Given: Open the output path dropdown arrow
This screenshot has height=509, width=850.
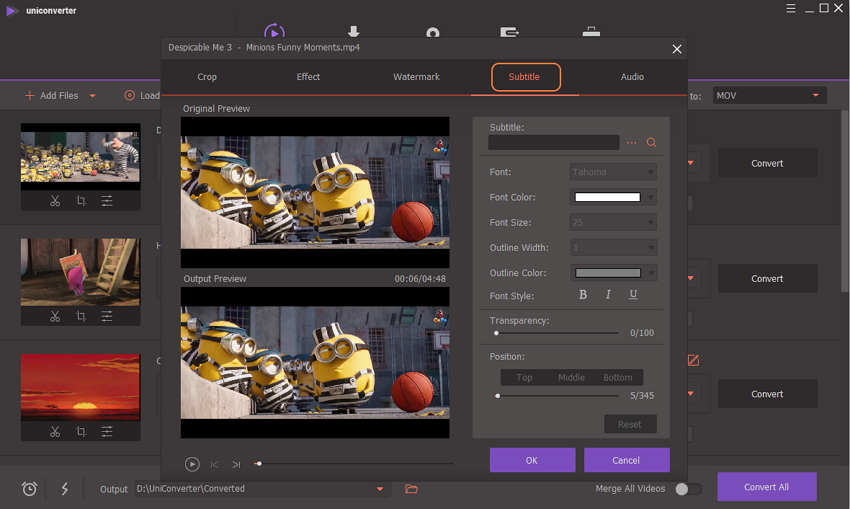Looking at the screenshot, I should click(380, 489).
